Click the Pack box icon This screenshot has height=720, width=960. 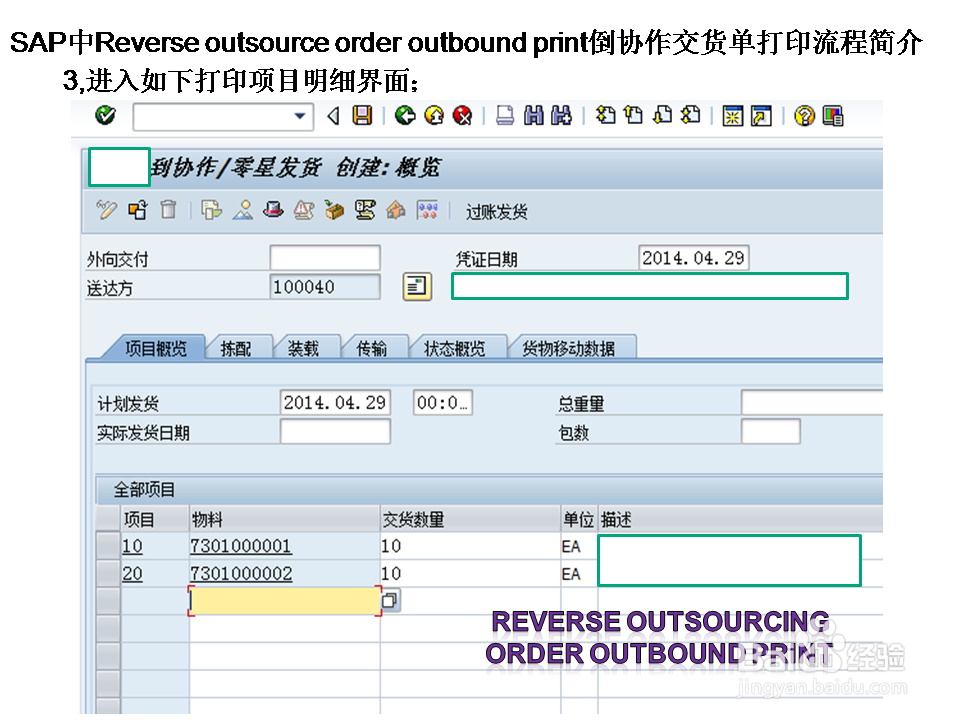tap(334, 210)
